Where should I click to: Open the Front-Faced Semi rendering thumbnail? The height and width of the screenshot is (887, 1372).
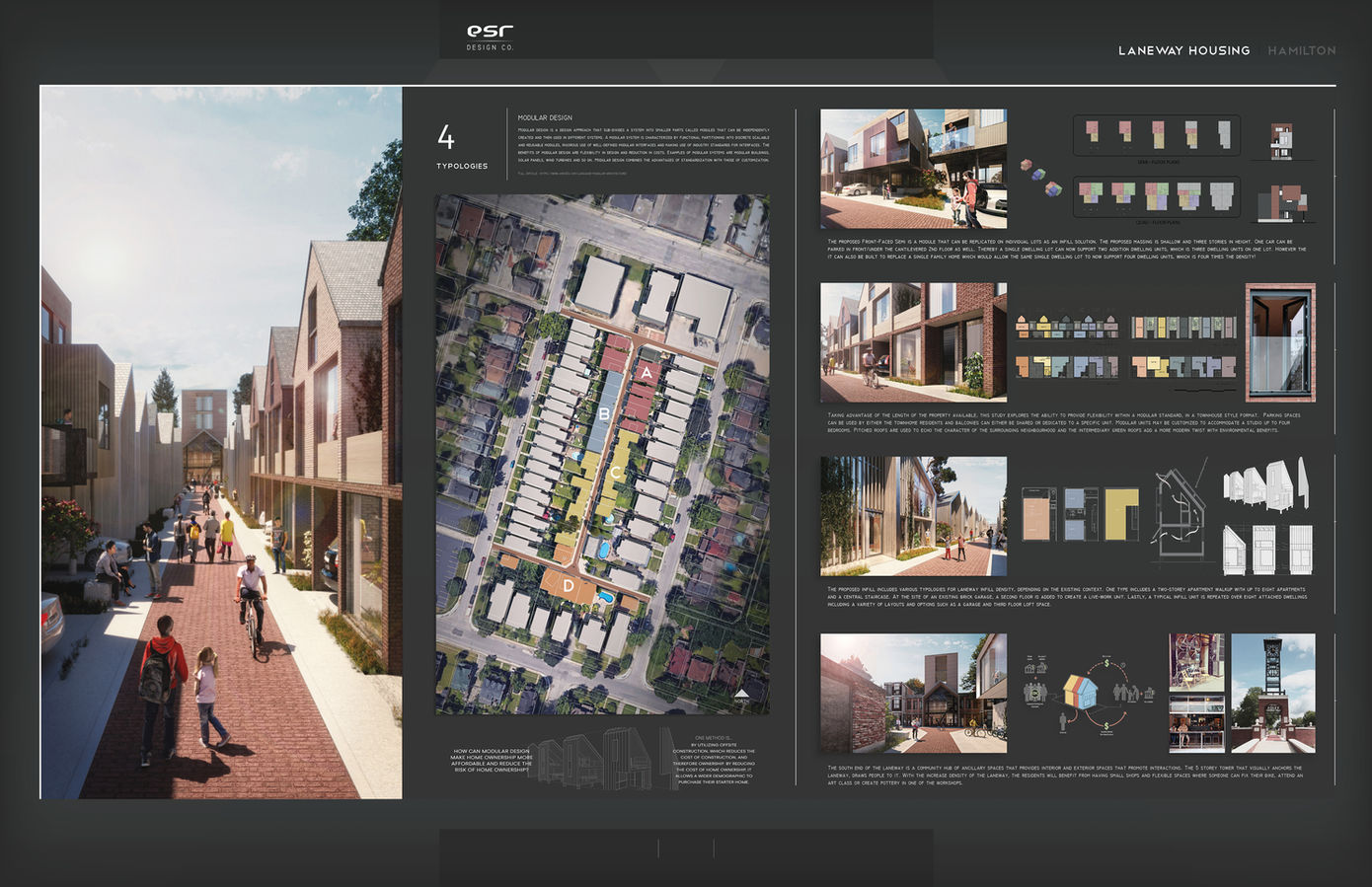tap(914, 169)
